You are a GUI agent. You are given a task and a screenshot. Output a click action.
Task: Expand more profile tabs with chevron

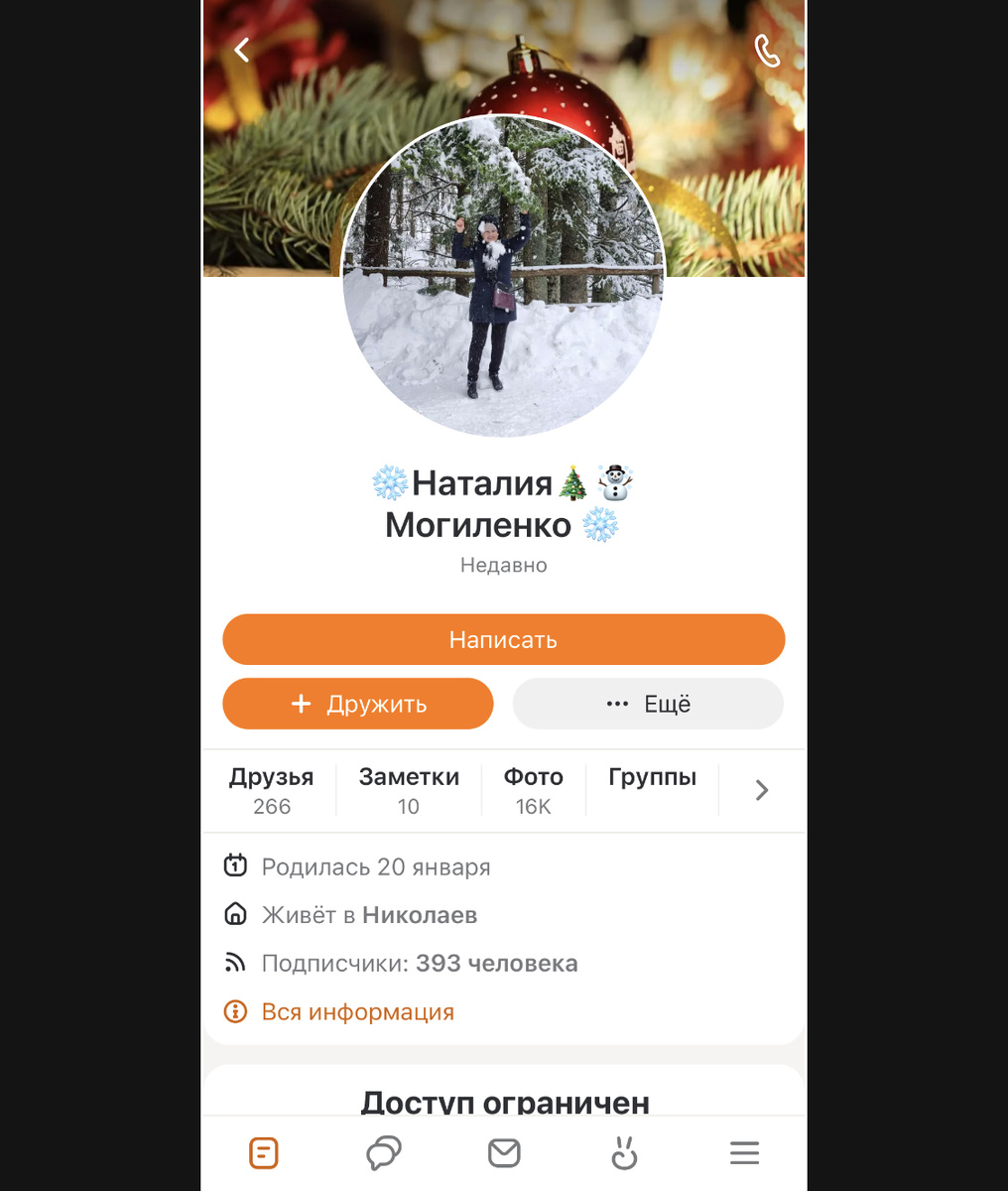tap(762, 790)
